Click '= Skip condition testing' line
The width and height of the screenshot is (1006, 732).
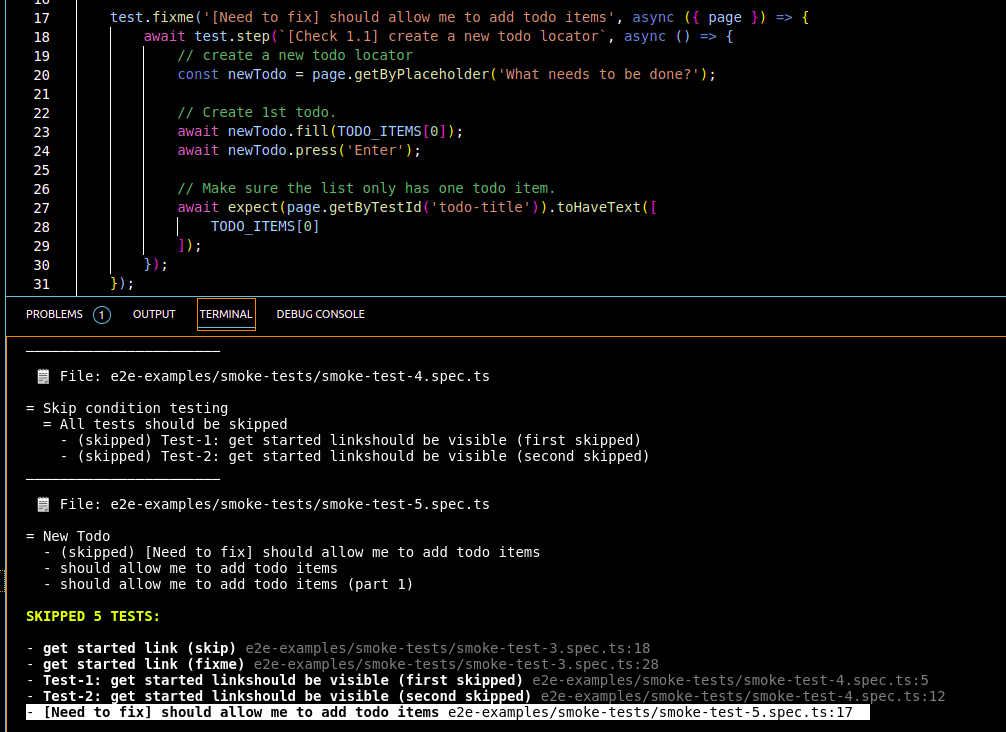click(127, 409)
